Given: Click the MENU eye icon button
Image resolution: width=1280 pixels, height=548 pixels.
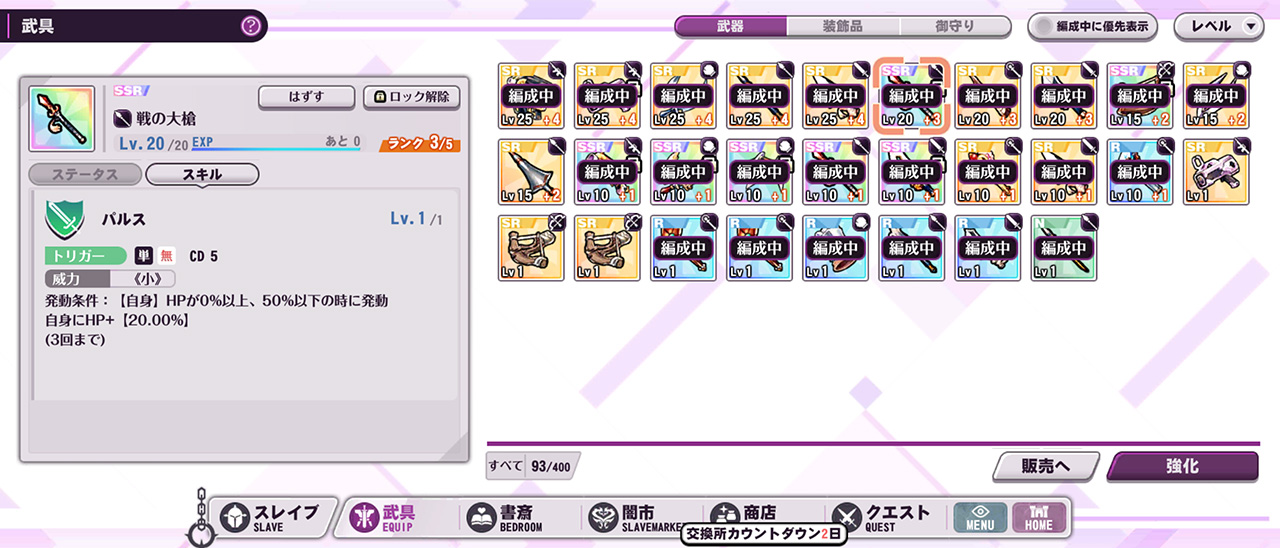Looking at the screenshot, I should [980, 517].
